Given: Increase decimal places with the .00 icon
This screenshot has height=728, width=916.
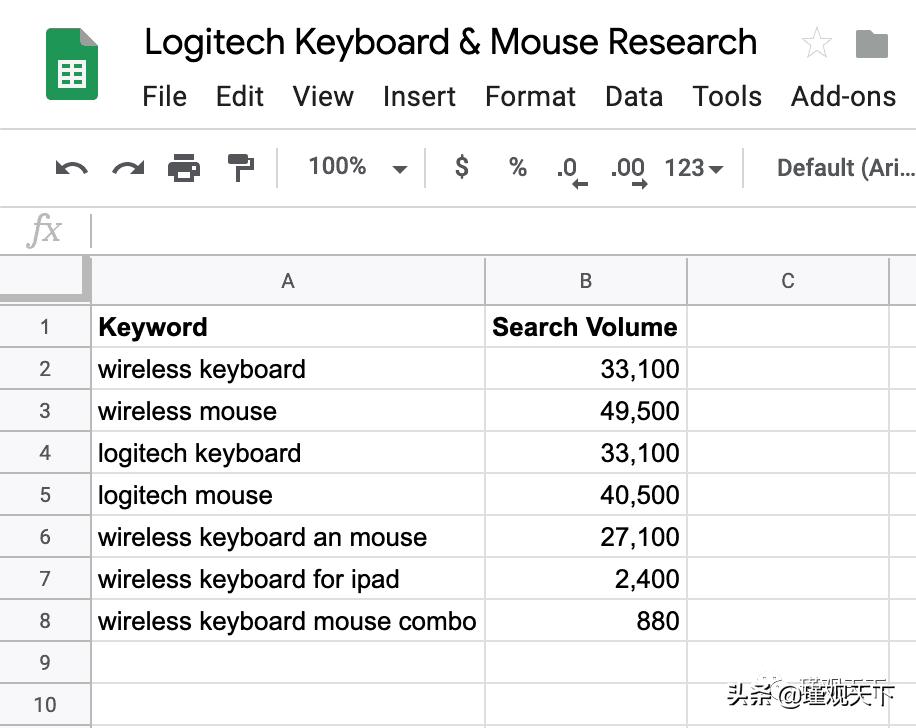Looking at the screenshot, I should (x=628, y=169).
